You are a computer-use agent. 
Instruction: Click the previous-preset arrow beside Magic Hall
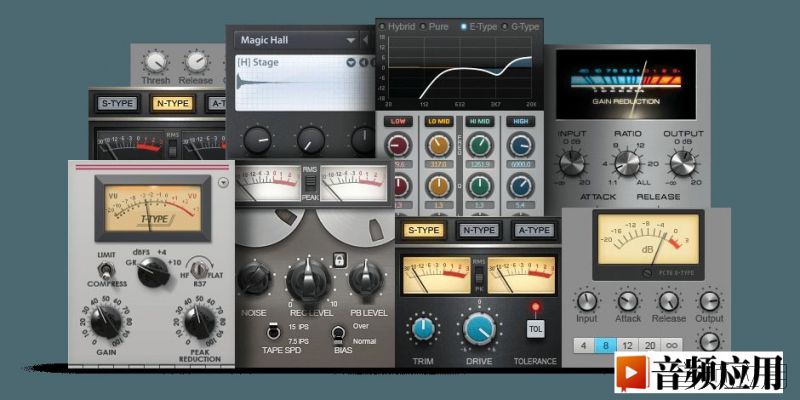365,40
